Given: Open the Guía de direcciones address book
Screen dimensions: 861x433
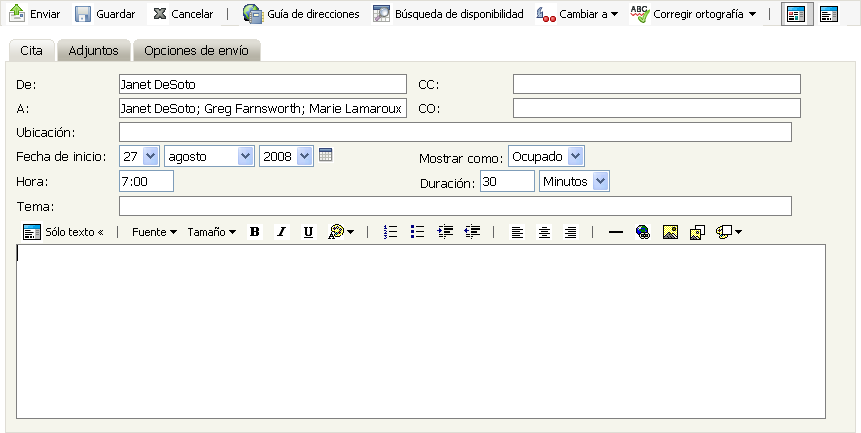Looking at the screenshot, I should tap(301, 14).
